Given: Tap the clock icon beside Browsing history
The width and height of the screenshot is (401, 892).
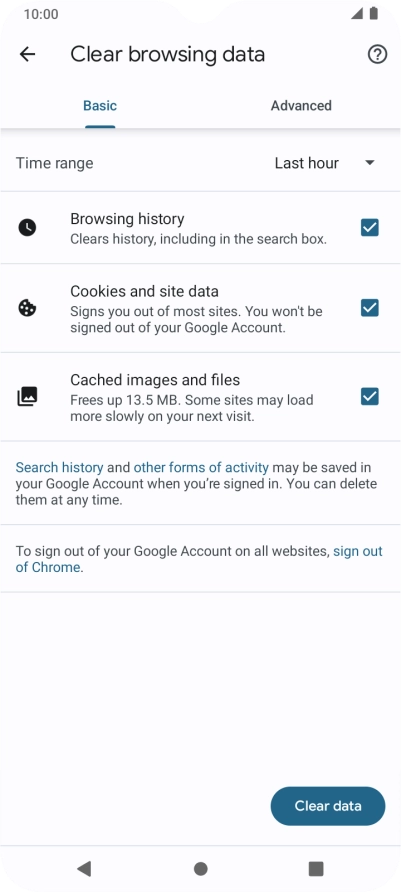Looking at the screenshot, I should (x=27, y=228).
